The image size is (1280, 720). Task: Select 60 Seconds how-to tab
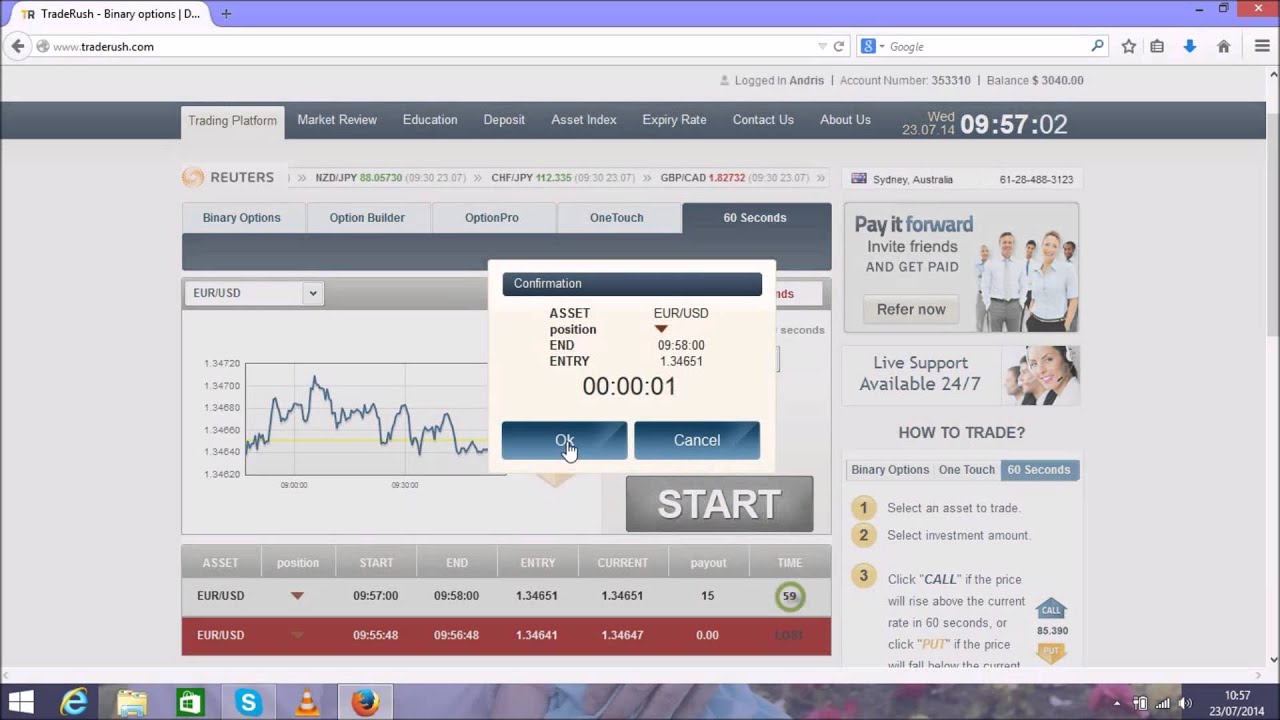tap(1039, 470)
